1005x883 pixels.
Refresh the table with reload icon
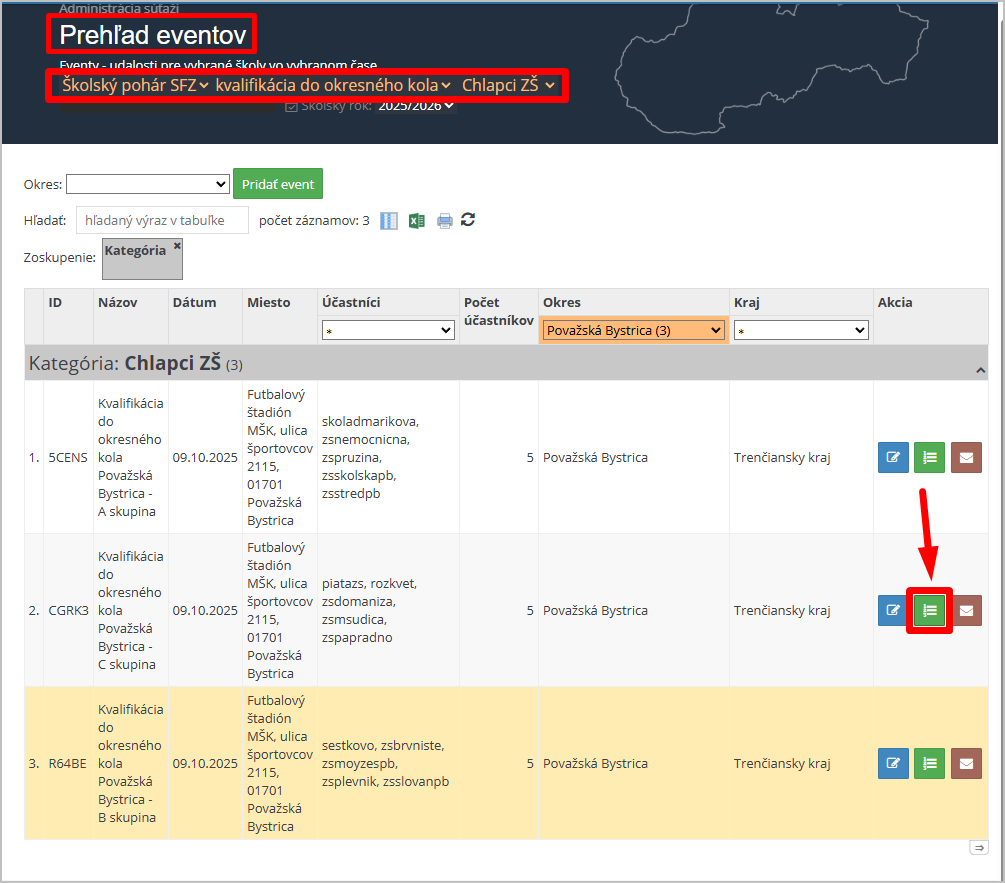point(468,219)
